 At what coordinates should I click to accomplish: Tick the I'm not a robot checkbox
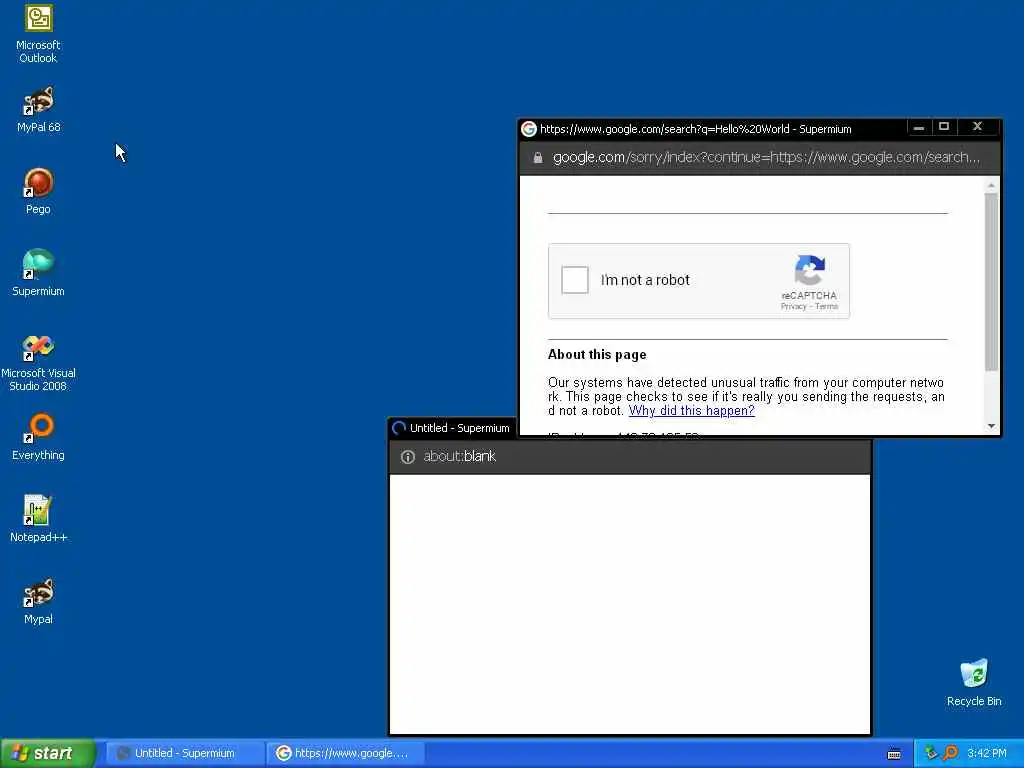point(575,280)
